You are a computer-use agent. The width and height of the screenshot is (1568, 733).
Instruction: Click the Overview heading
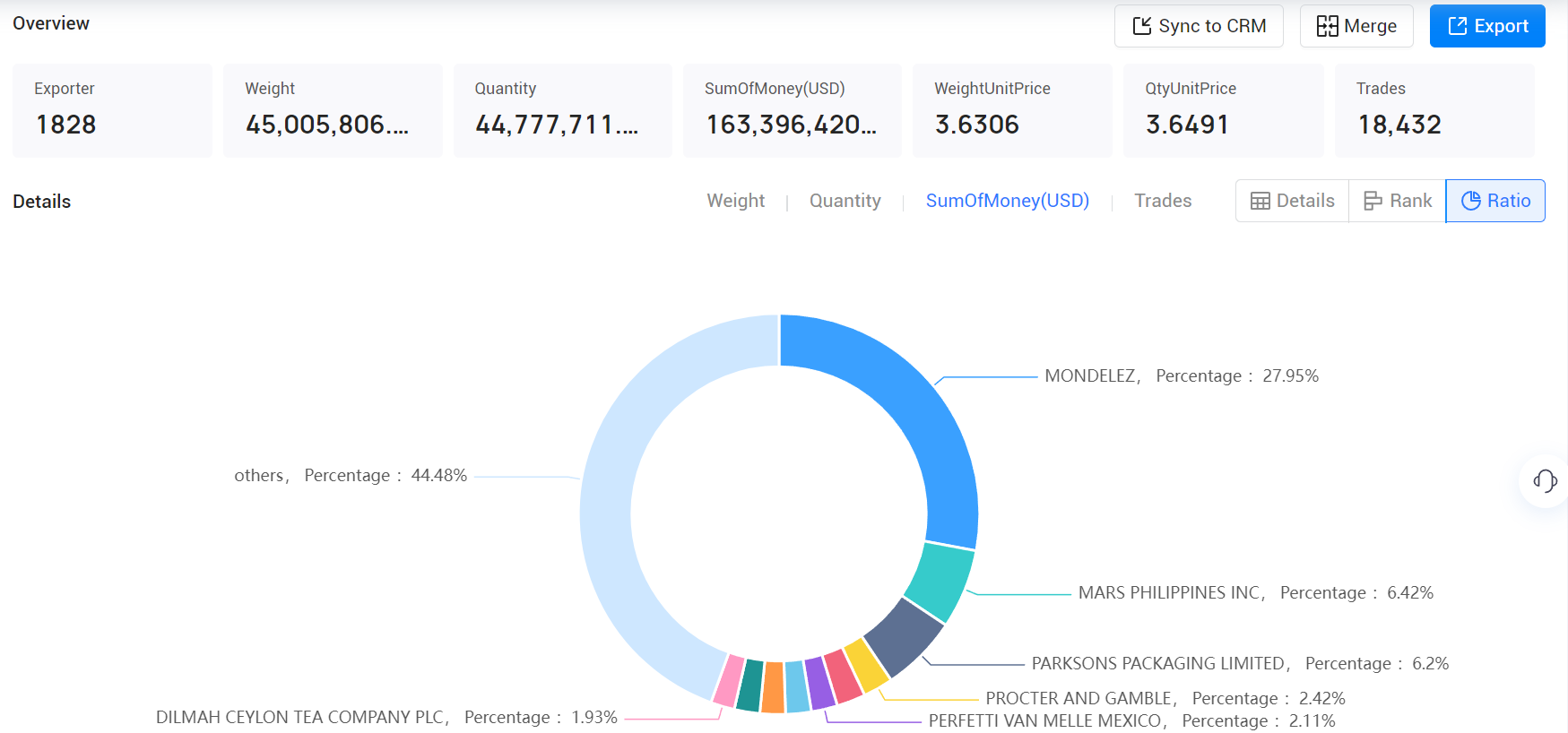[x=51, y=23]
